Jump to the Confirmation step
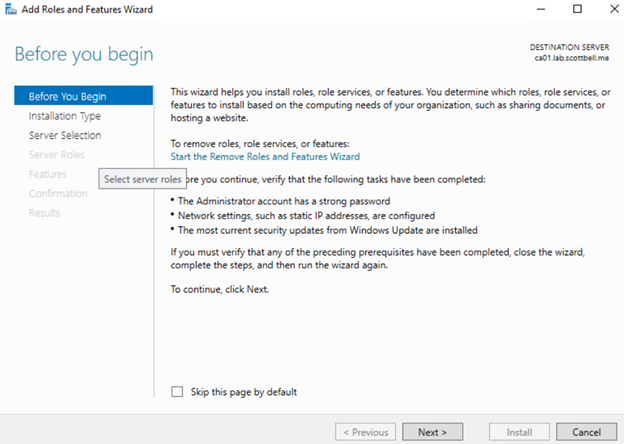This screenshot has height=444, width=624. 58,193
